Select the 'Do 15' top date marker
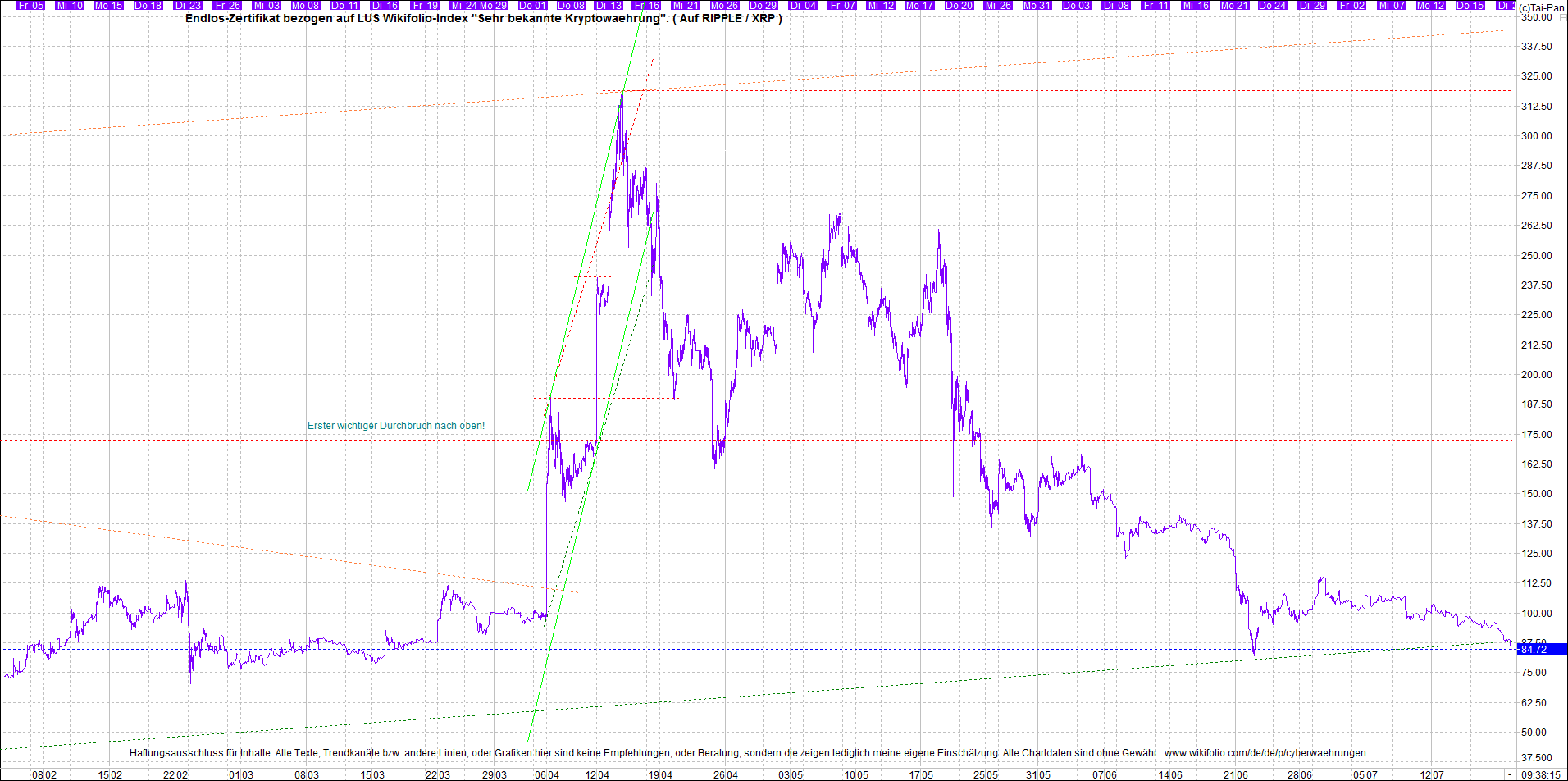 (x=1469, y=5)
